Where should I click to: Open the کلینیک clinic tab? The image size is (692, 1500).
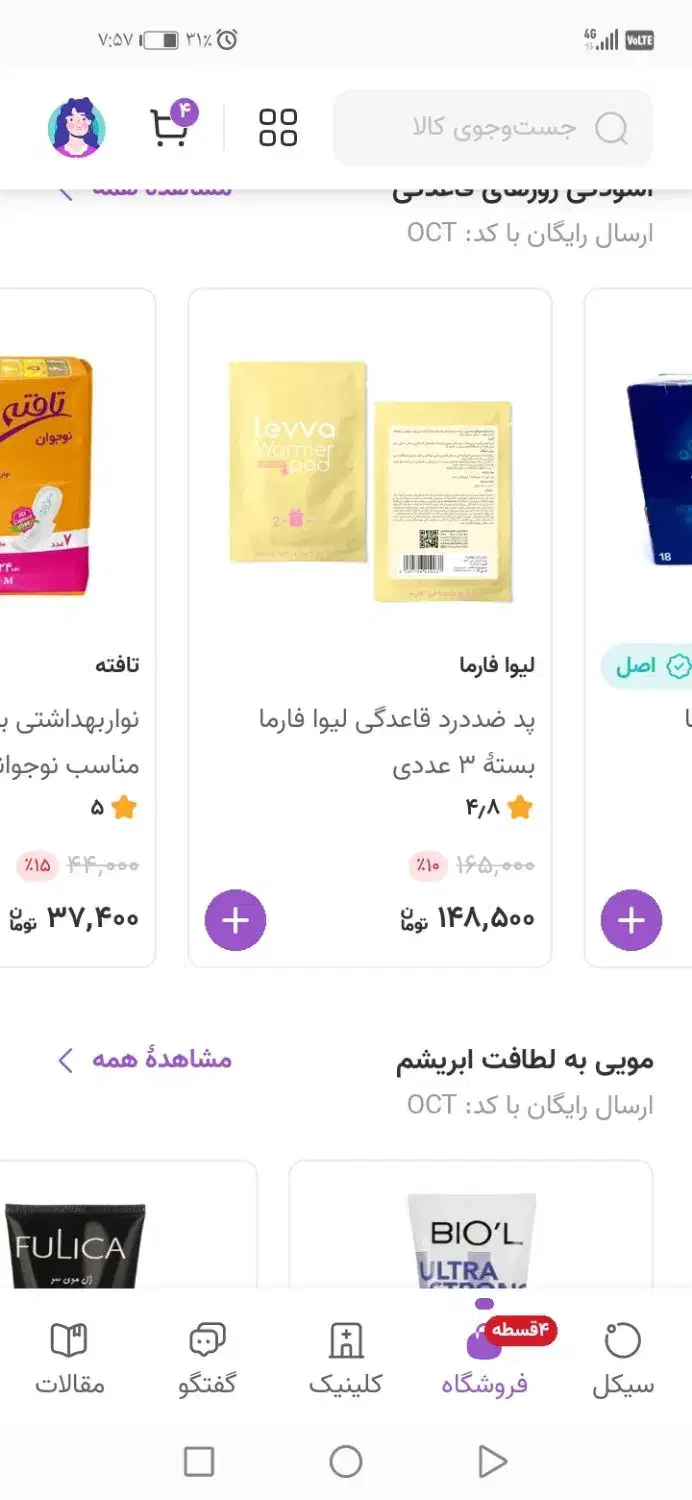pos(346,1357)
